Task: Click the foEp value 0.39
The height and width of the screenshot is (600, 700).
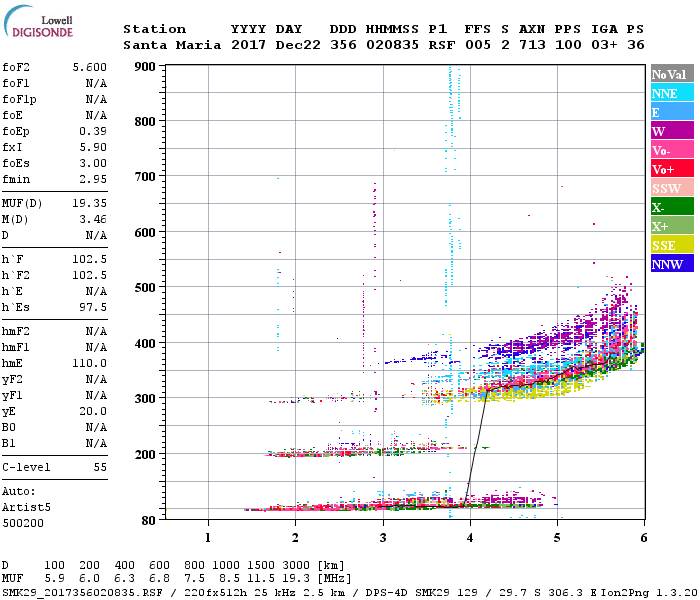Action: (93, 131)
